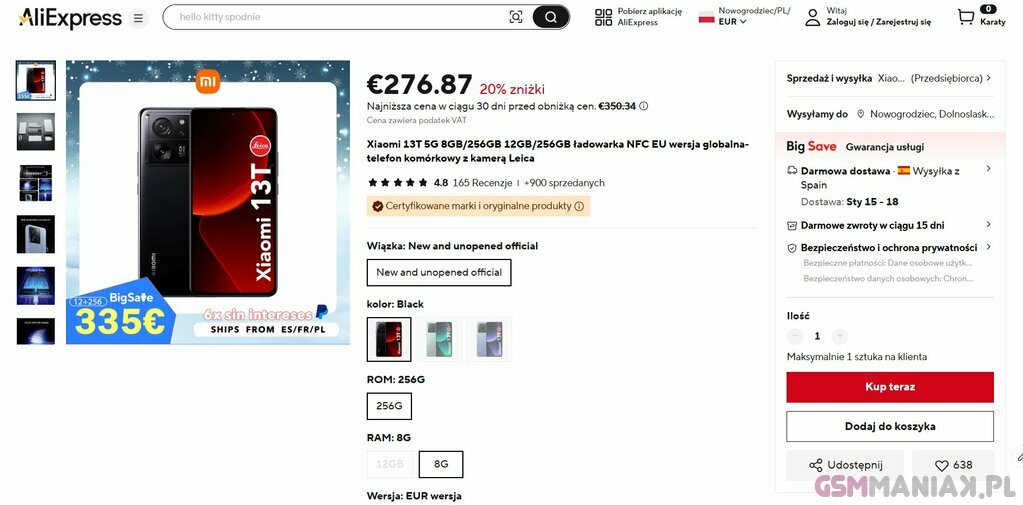
Task: Click the black search magnifier button
Action: (x=551, y=18)
